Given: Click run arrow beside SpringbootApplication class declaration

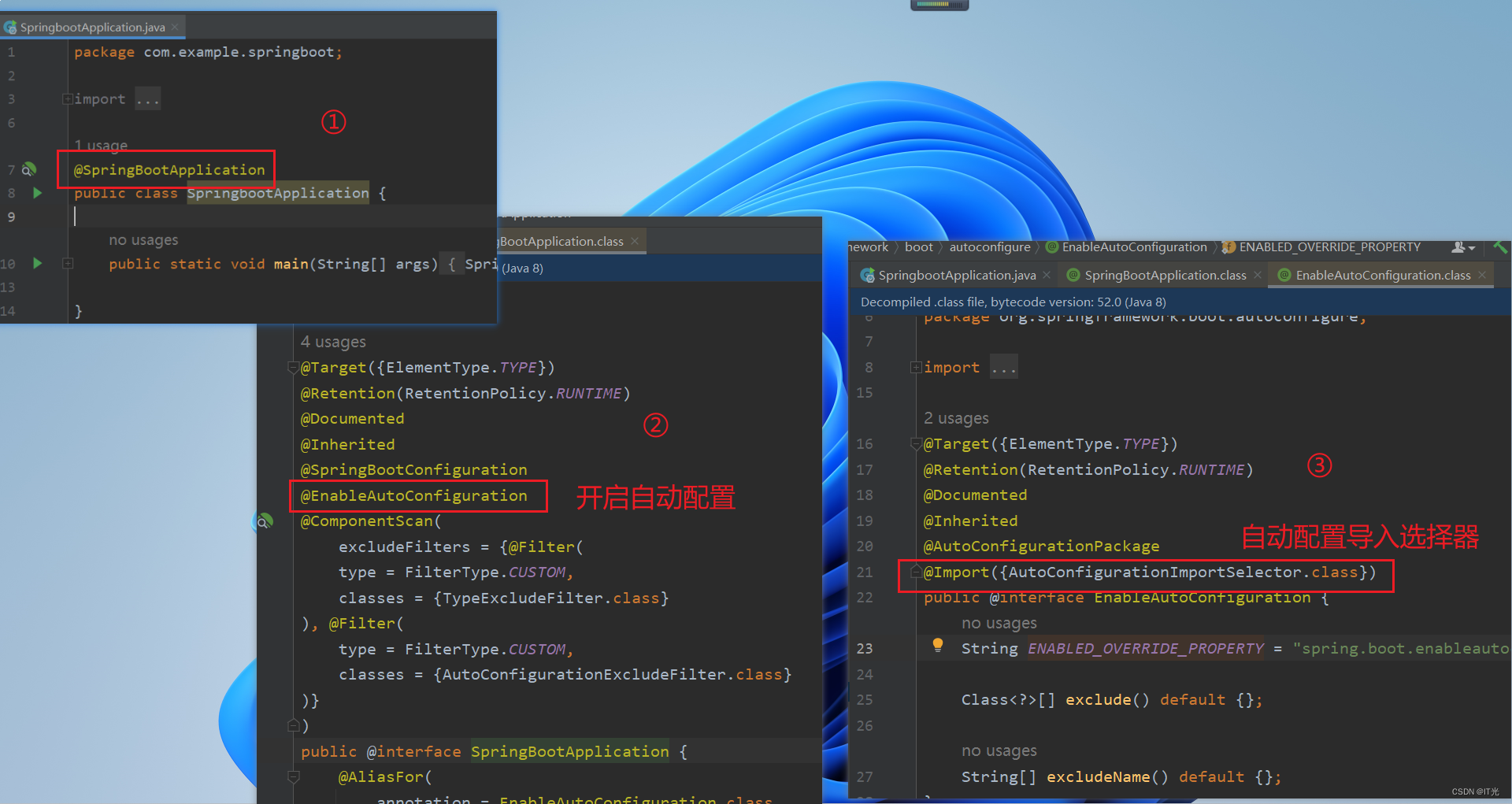Looking at the screenshot, I should (37, 193).
